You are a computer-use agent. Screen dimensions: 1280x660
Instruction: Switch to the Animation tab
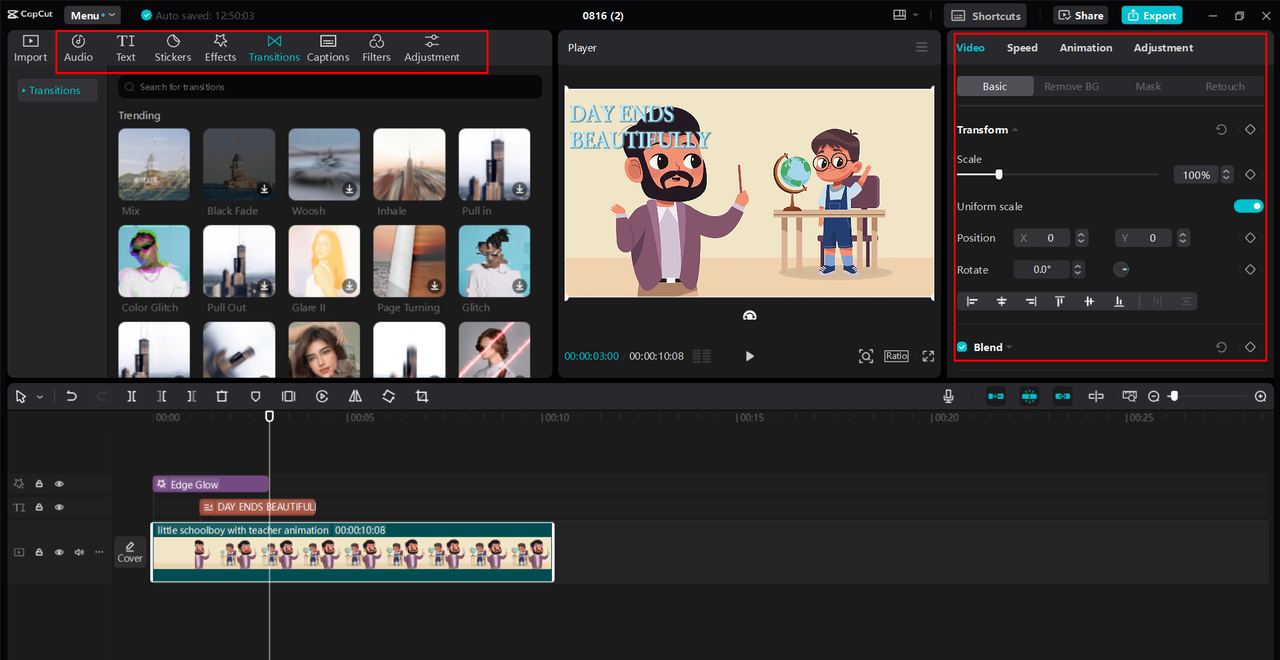(1086, 48)
